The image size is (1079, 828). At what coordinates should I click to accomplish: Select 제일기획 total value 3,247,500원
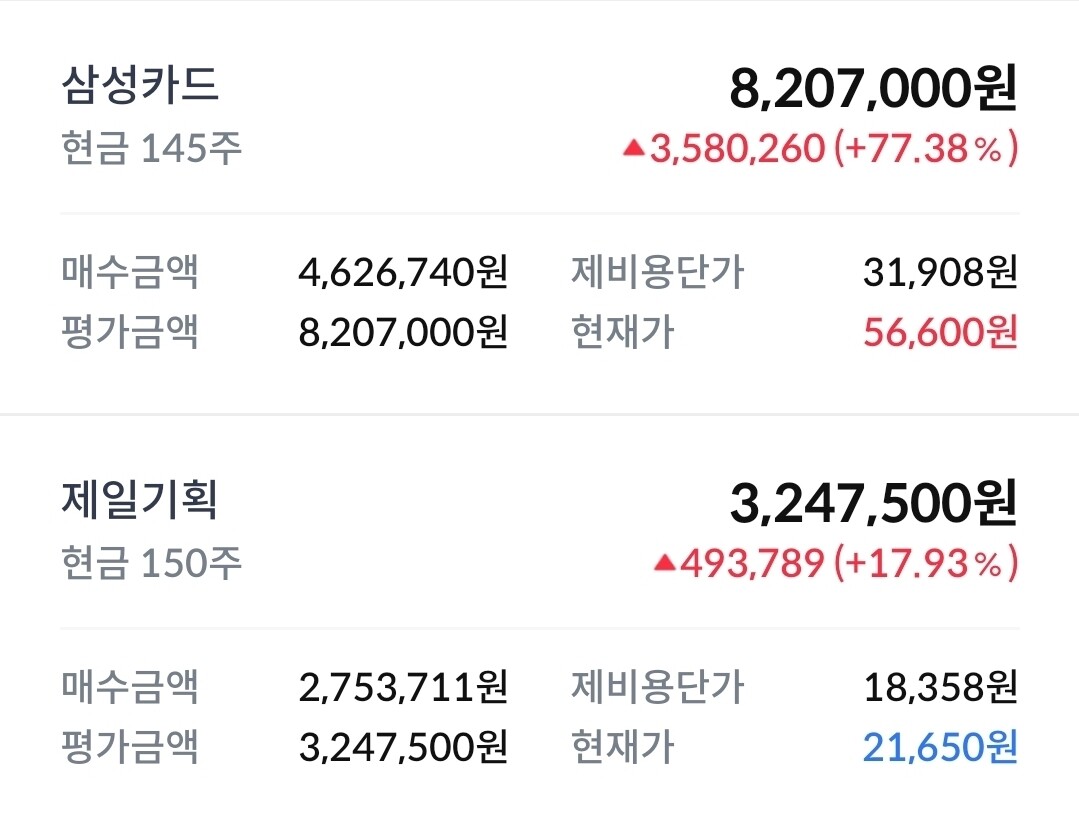(873, 503)
